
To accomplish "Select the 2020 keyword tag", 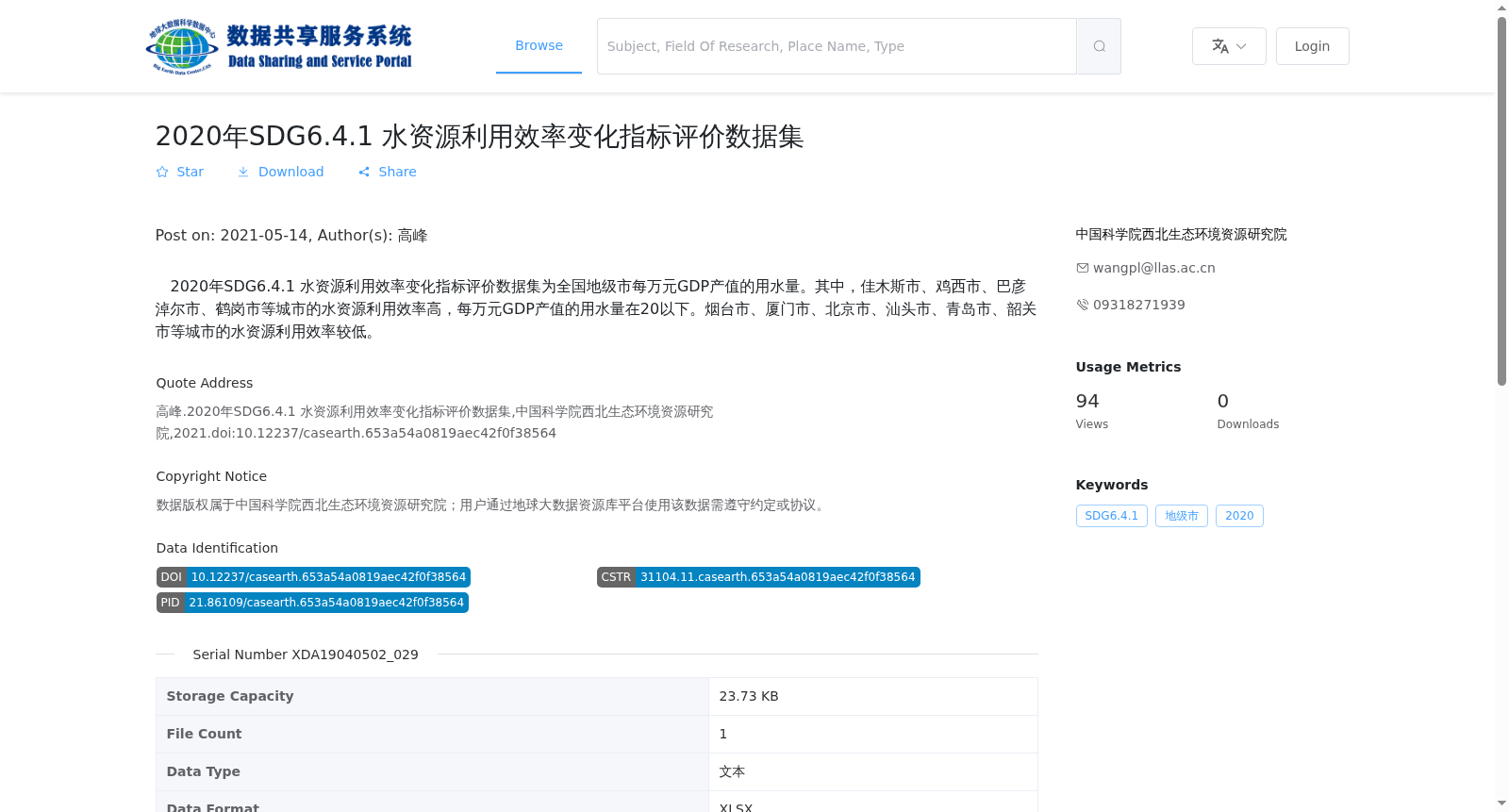I will [x=1239, y=516].
